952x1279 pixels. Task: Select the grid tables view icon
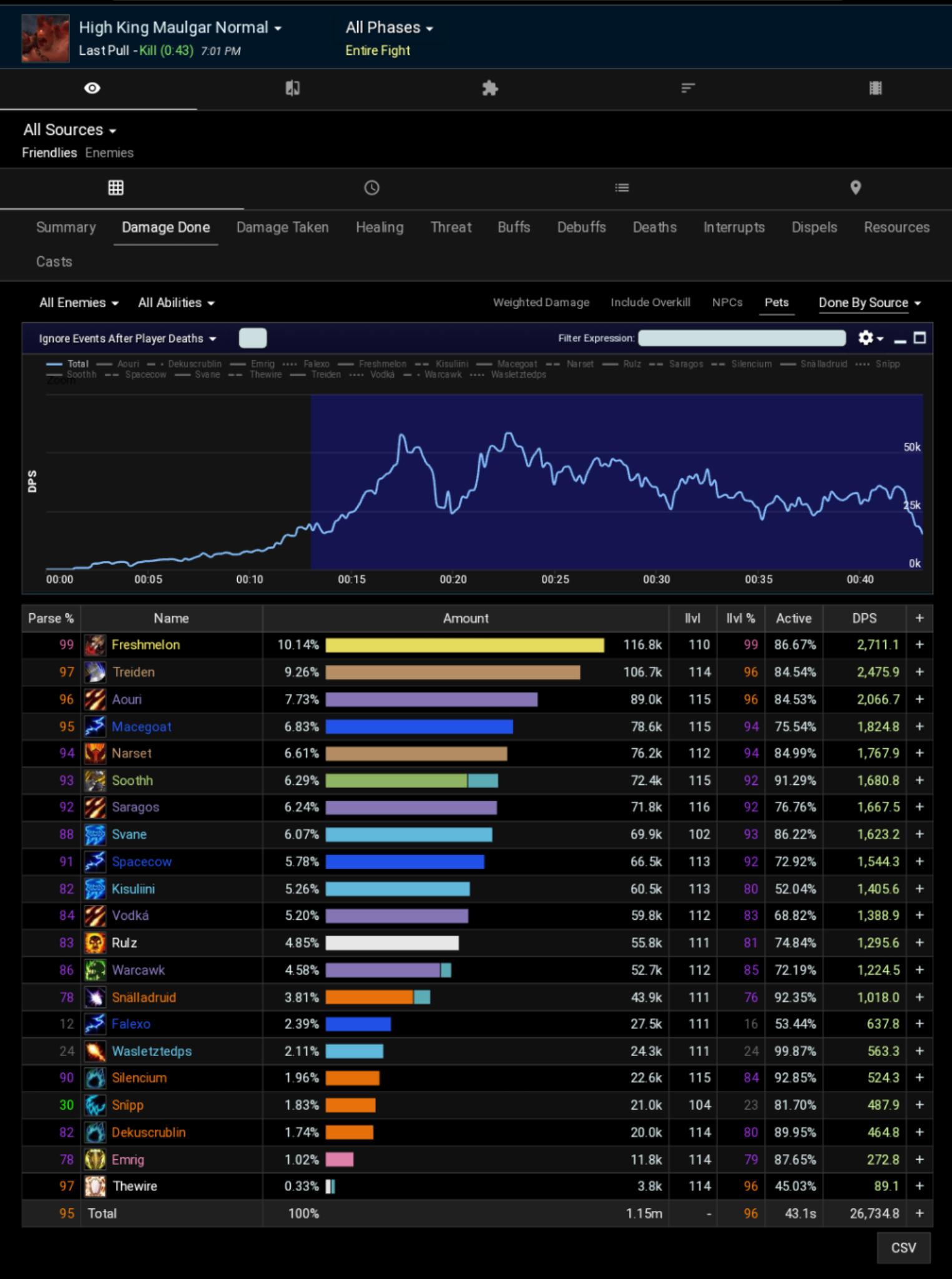tap(115, 188)
